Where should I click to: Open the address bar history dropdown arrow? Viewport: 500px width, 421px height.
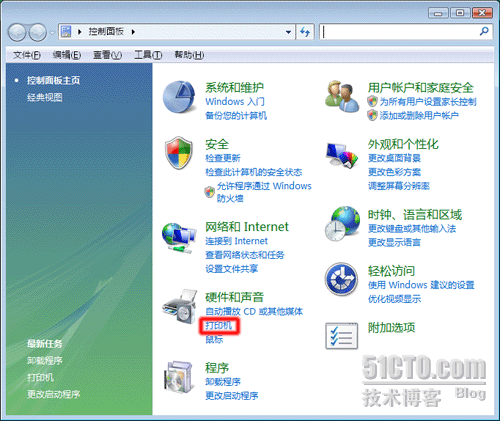(x=288, y=32)
